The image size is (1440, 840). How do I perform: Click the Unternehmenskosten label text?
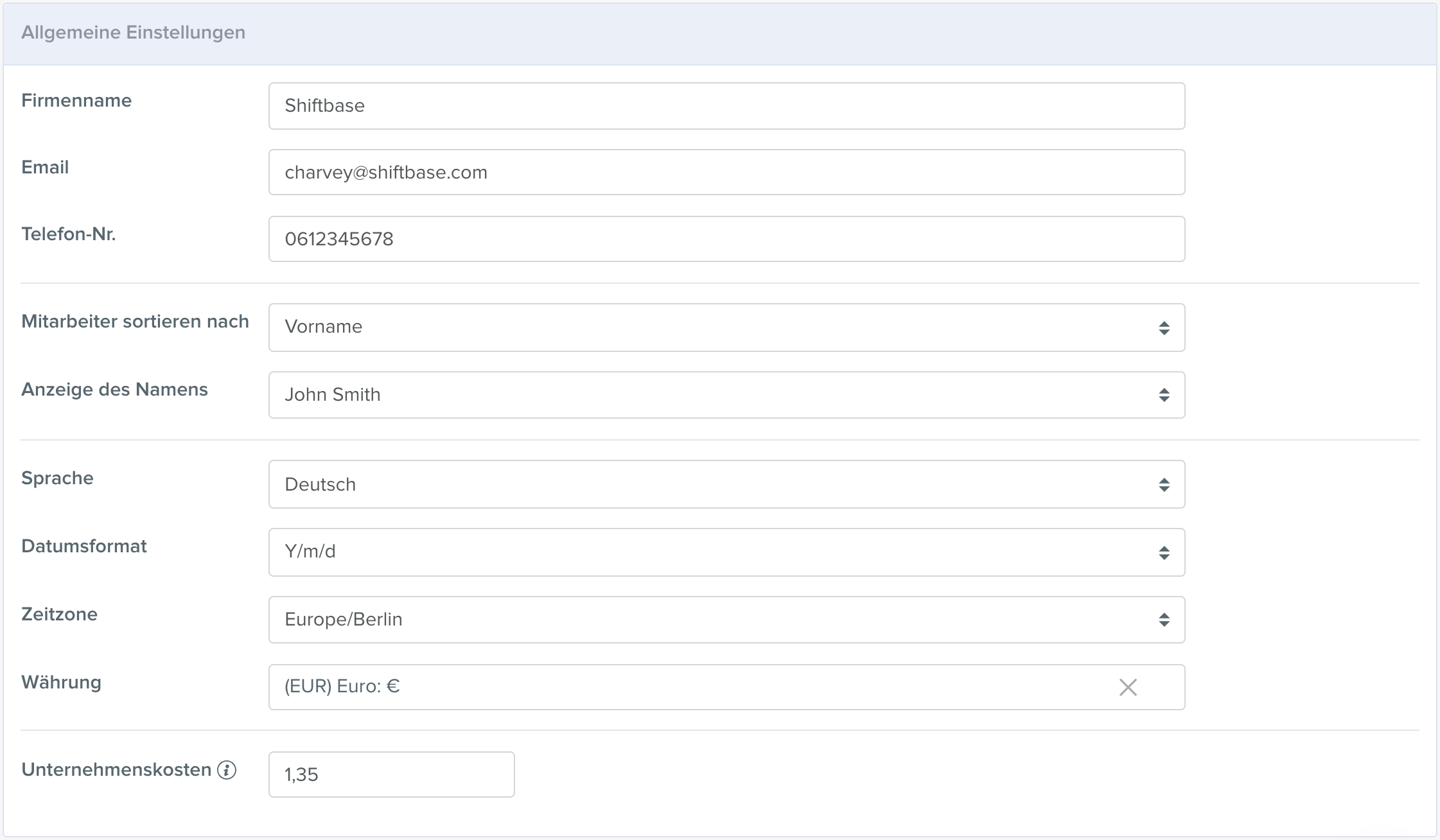point(116,769)
